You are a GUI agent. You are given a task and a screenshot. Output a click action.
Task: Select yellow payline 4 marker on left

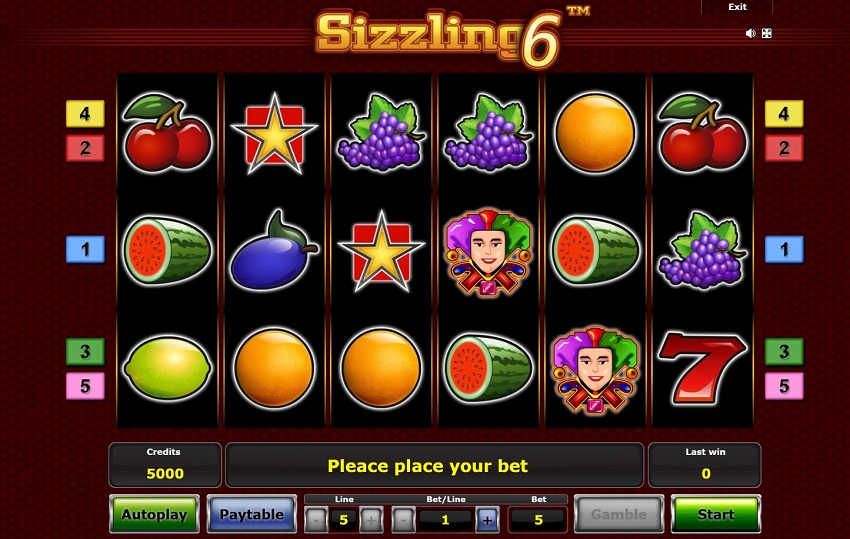pos(85,114)
